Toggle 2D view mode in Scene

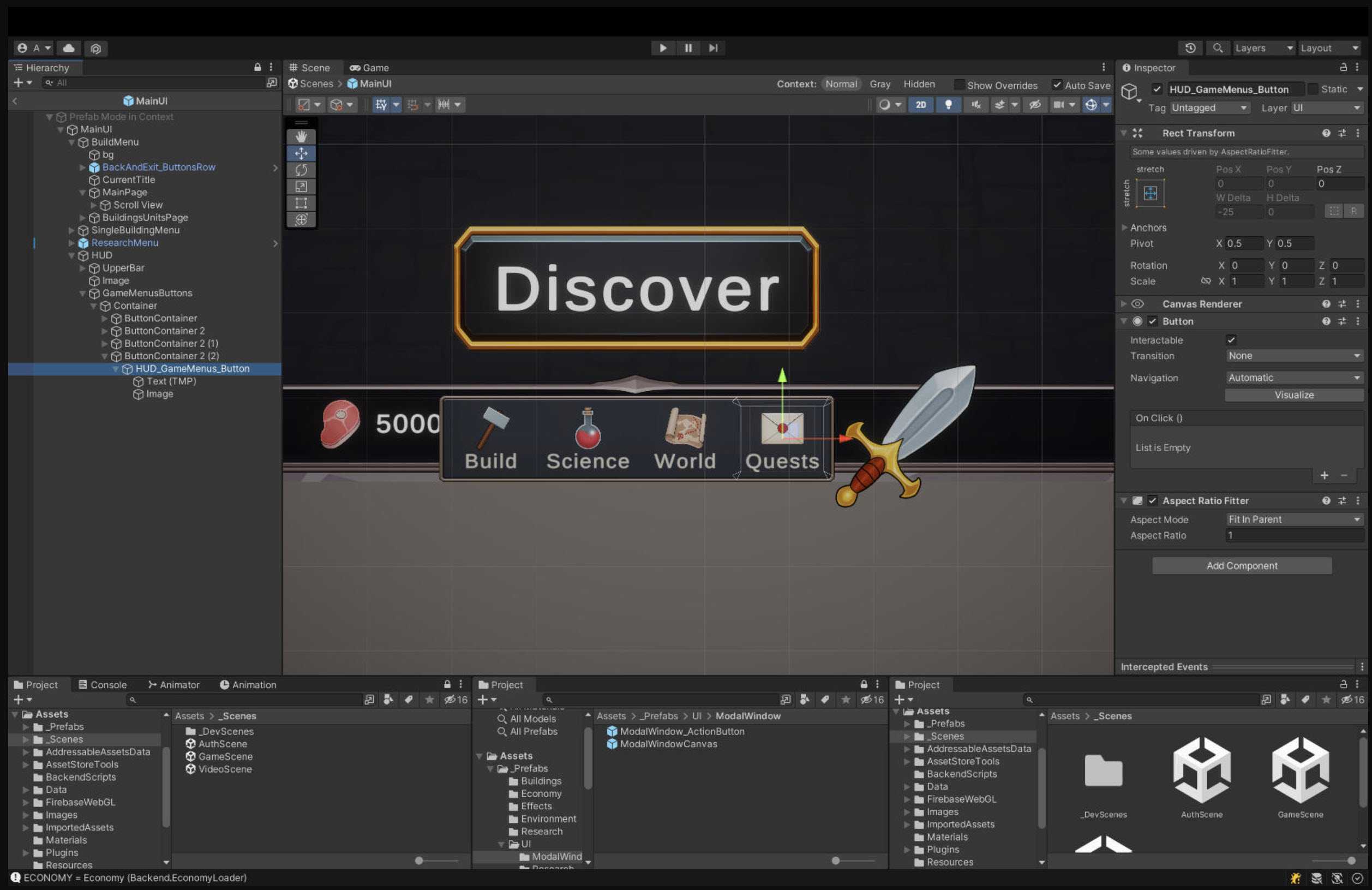[x=921, y=105]
